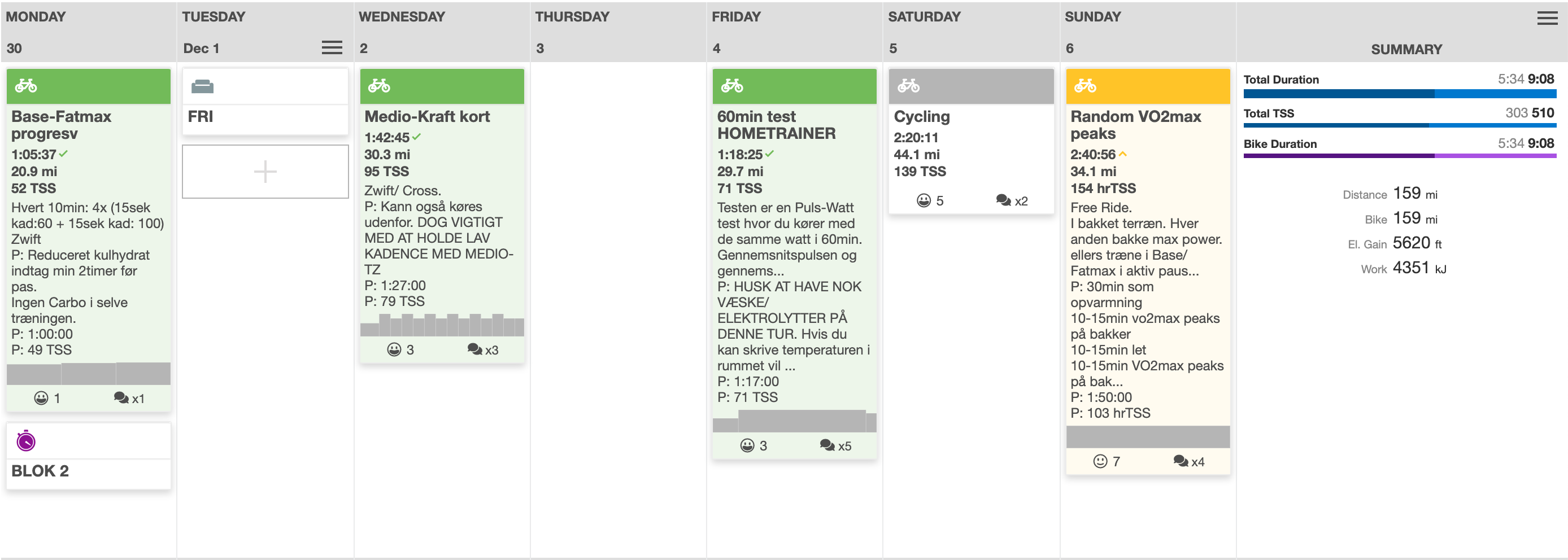Click the stopwatch icon on BLOK 2 note
The height and width of the screenshot is (560, 1568).
(x=25, y=440)
